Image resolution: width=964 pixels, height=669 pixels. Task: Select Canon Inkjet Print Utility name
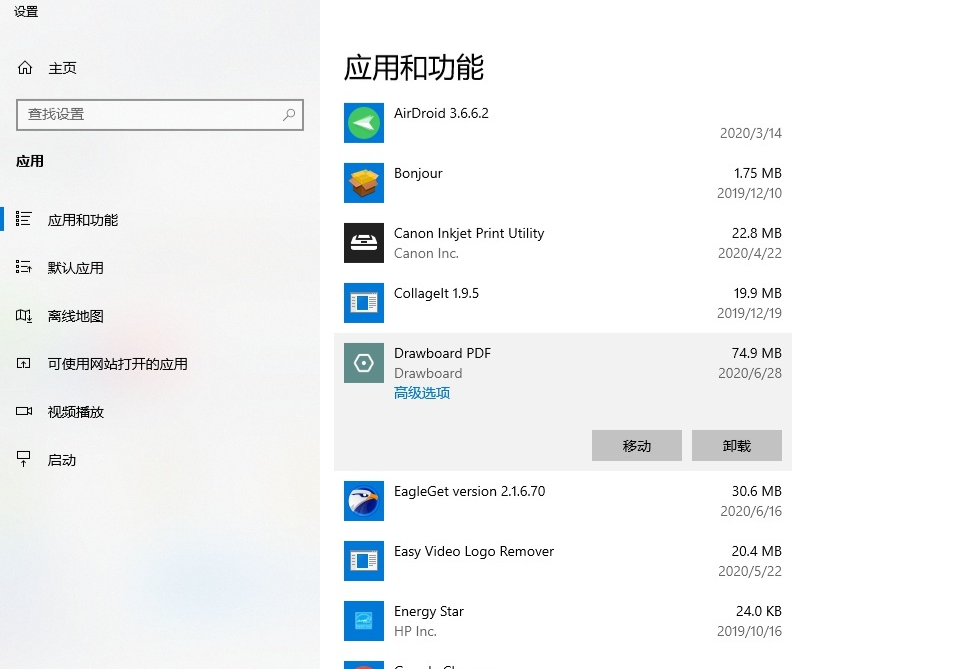click(469, 234)
